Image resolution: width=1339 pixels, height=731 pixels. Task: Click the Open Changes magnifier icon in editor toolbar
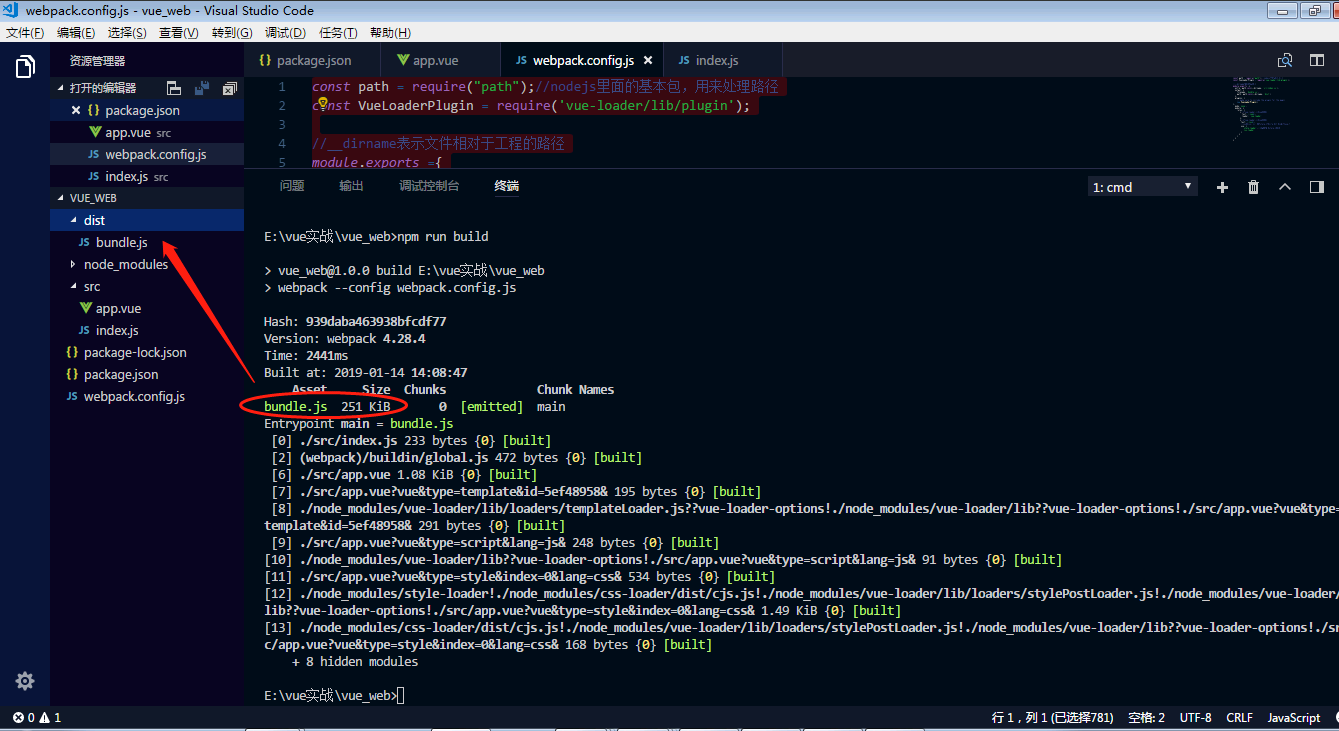pyautogui.click(x=1285, y=60)
